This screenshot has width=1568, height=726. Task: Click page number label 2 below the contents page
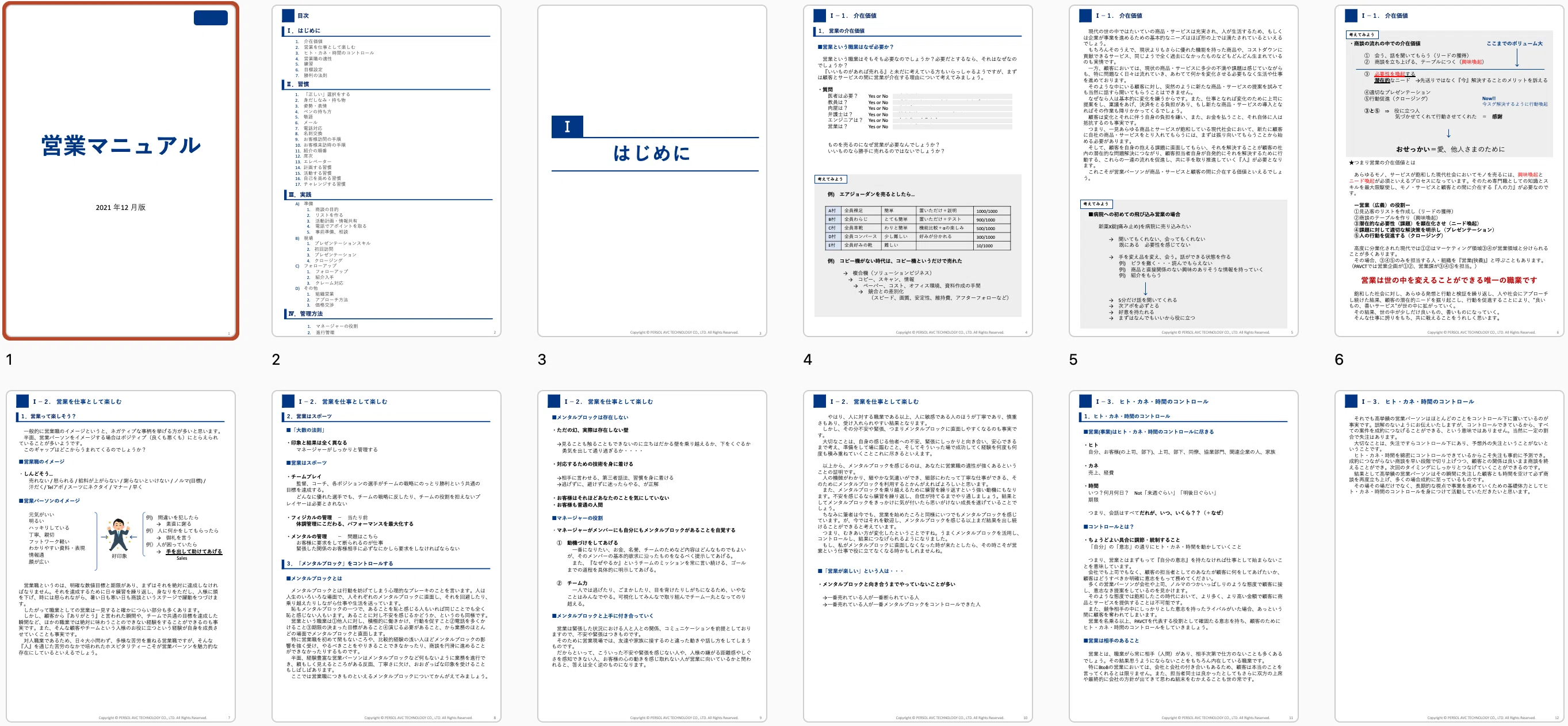click(x=276, y=360)
